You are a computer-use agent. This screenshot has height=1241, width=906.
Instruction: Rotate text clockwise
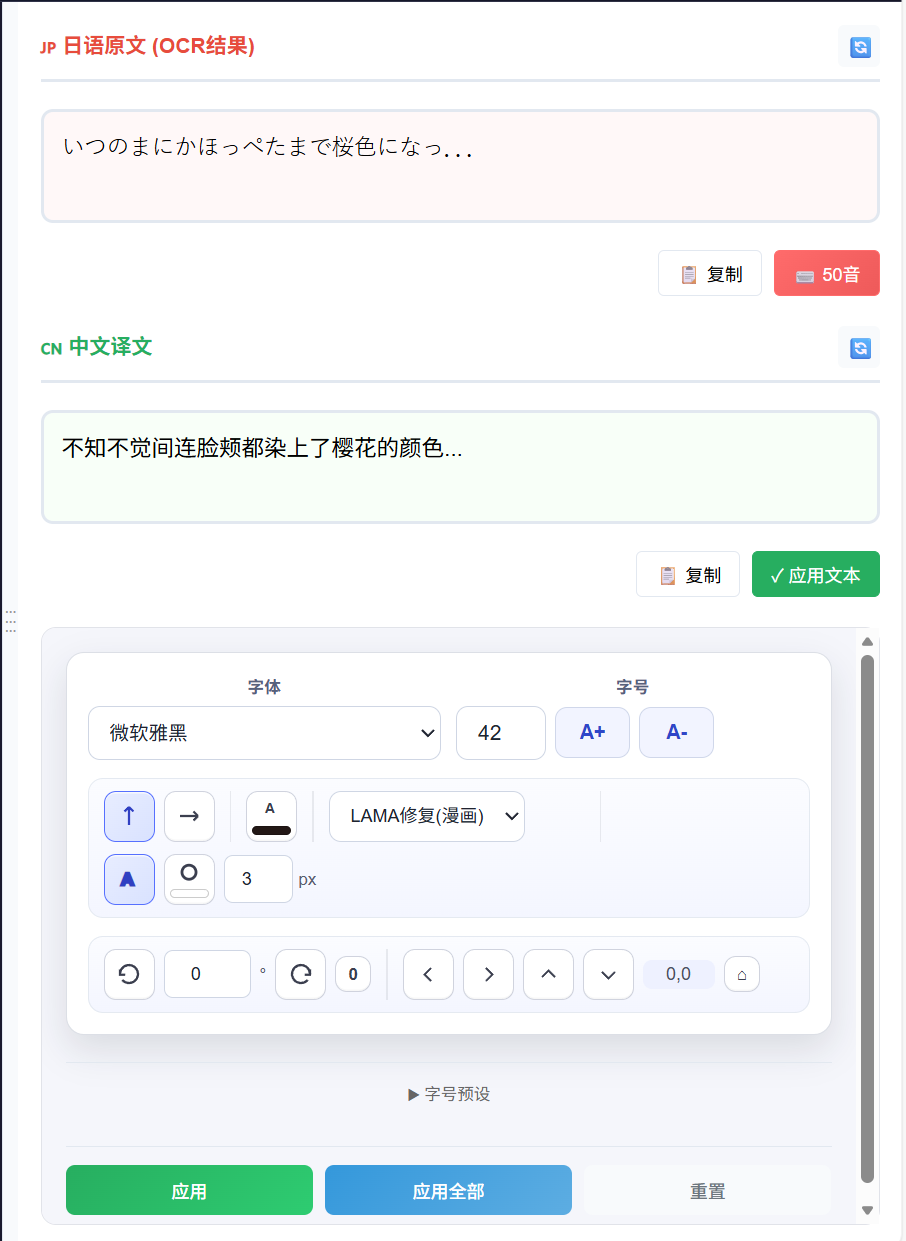[300, 974]
